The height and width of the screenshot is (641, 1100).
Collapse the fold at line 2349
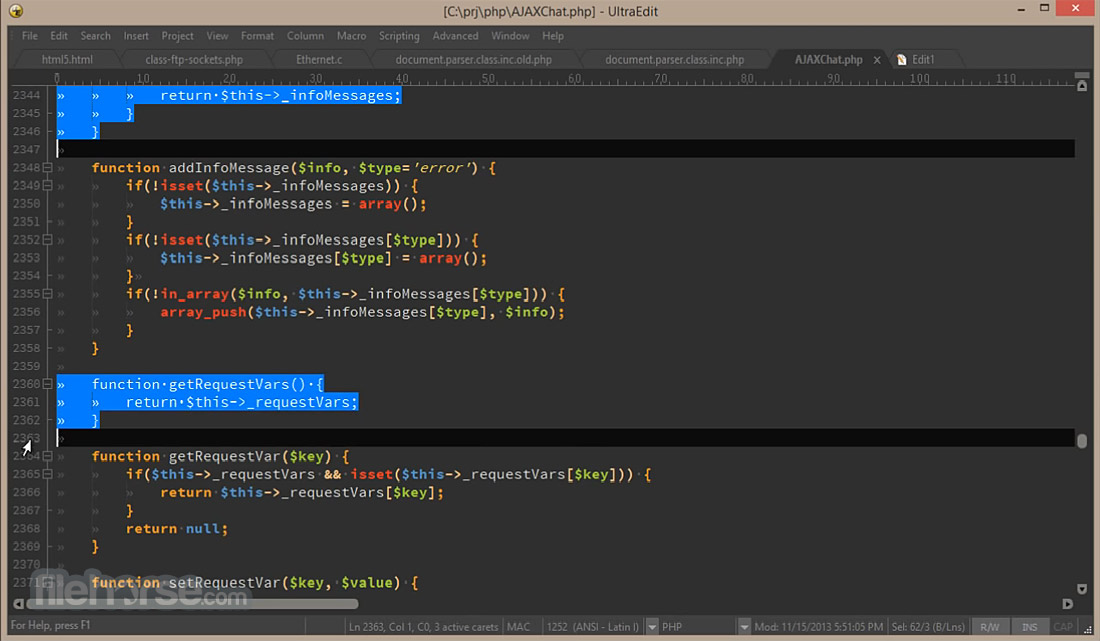tap(48, 186)
